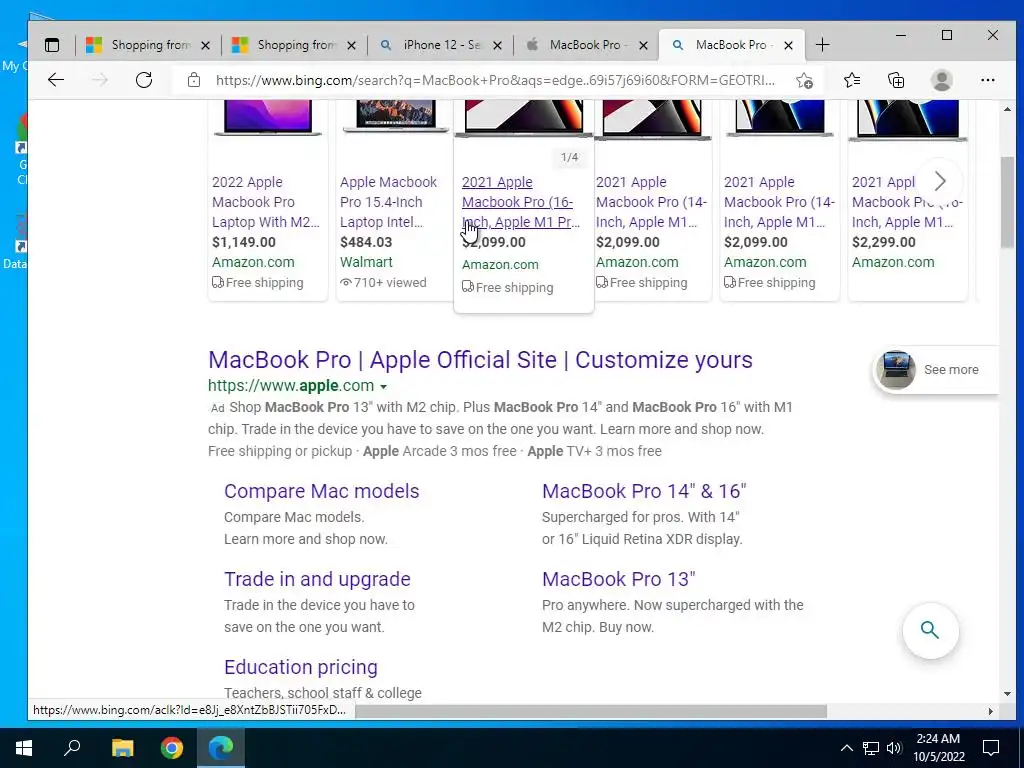
Task: Launch File Explorer from the taskbar
Action: [122, 748]
